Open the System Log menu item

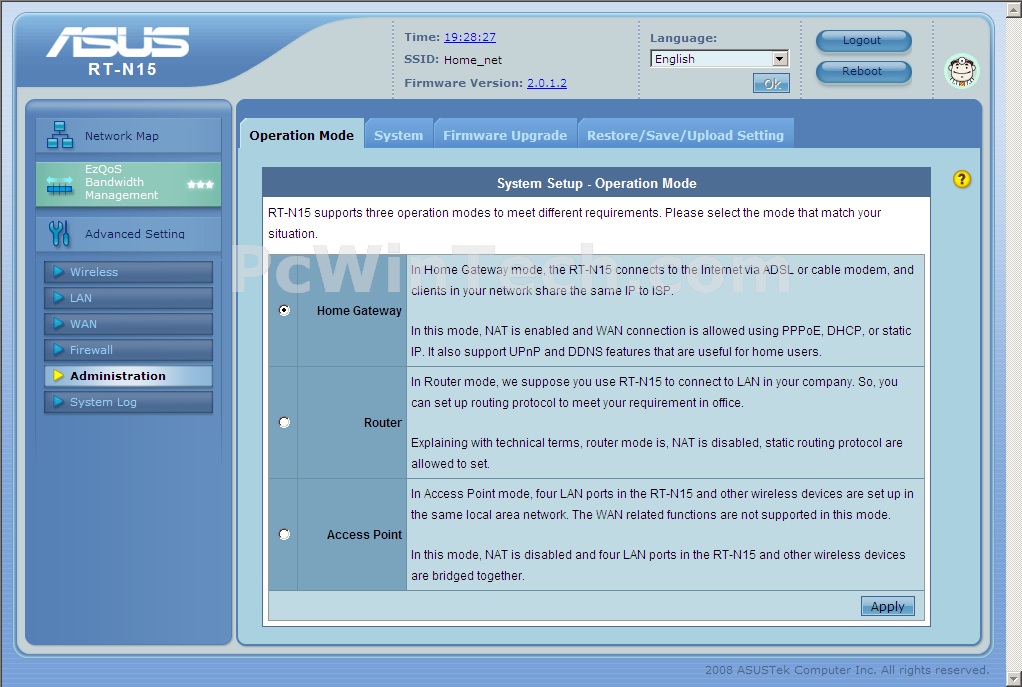click(x=128, y=402)
